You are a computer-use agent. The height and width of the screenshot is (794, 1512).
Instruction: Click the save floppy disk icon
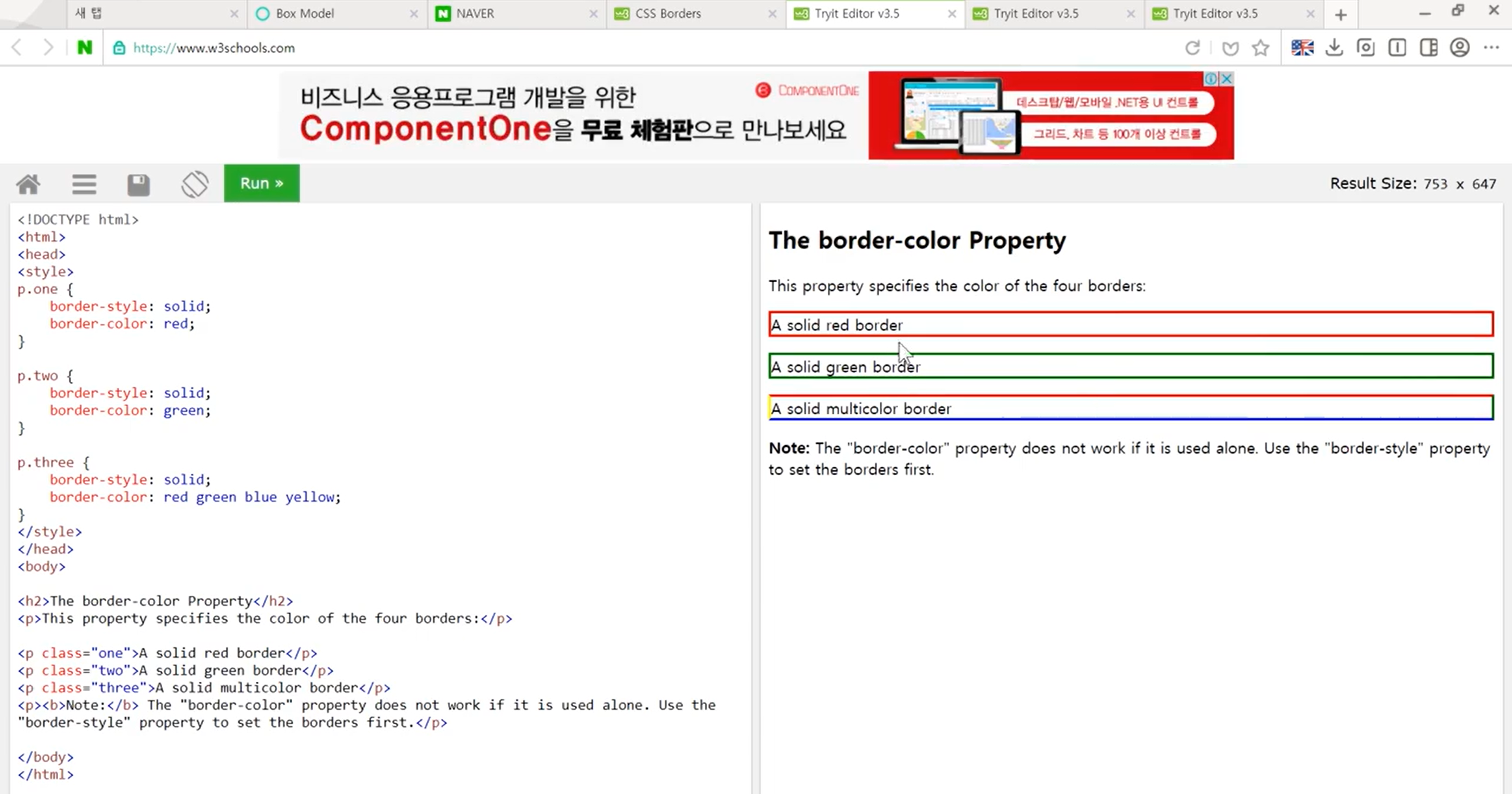(139, 184)
